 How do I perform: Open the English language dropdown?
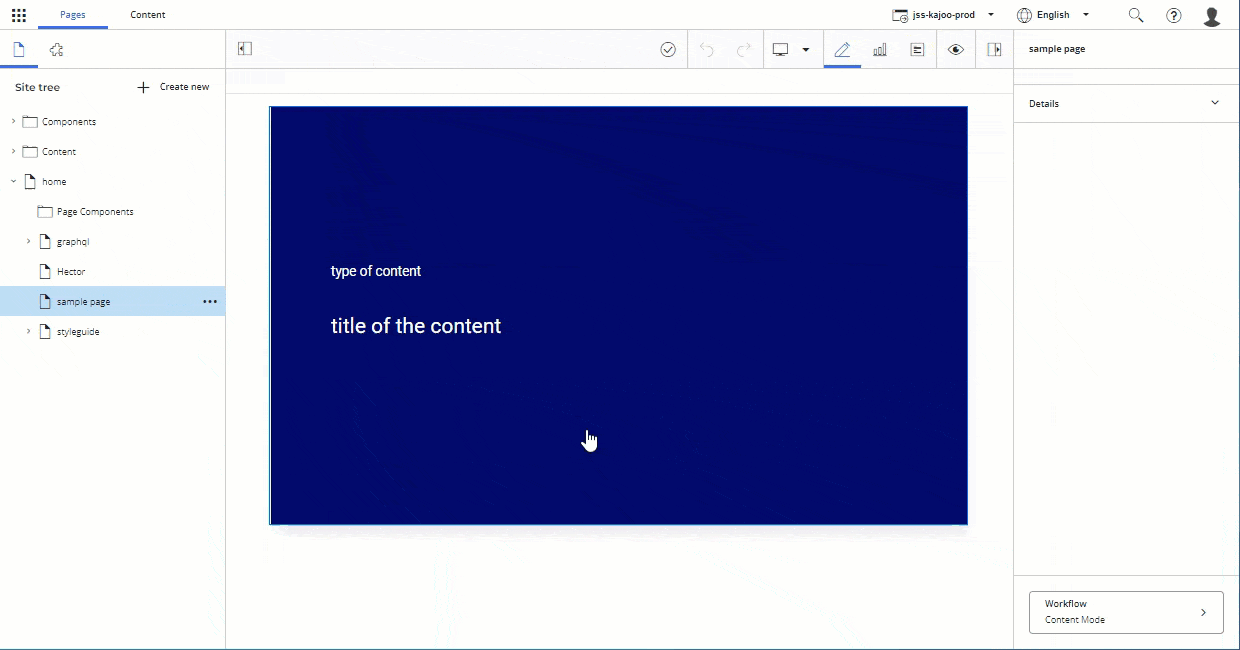(1053, 15)
